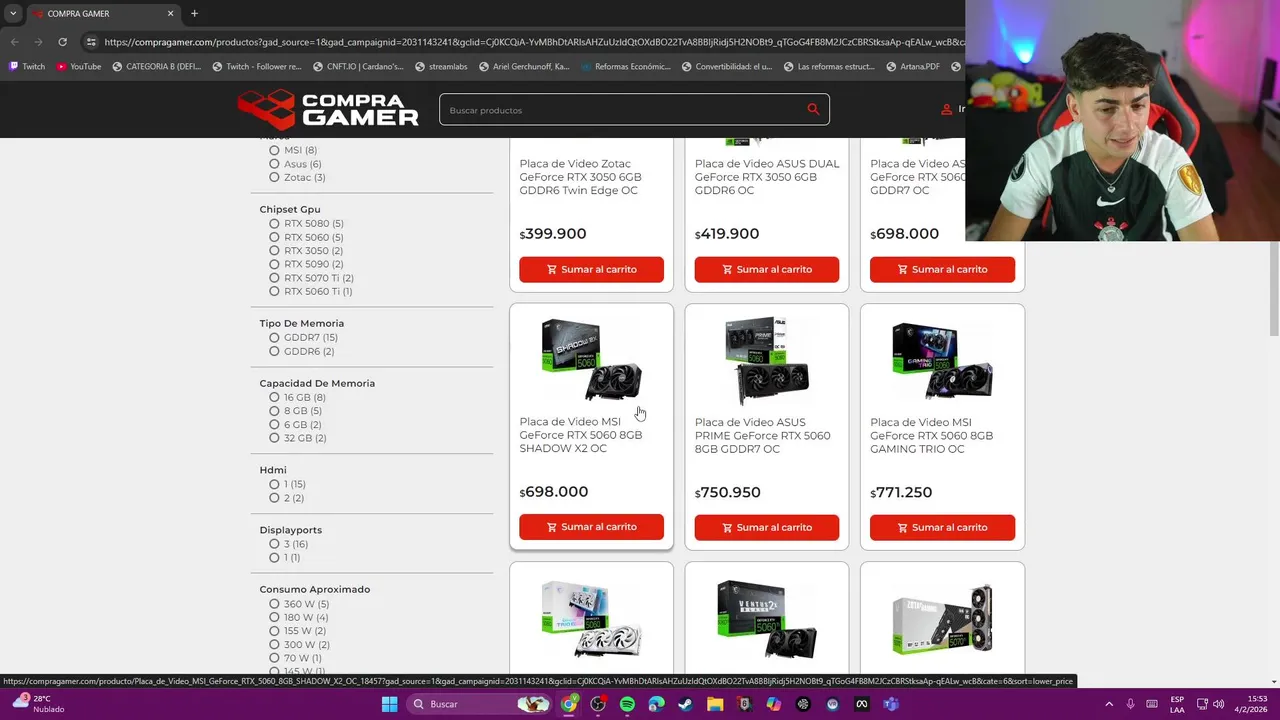The width and height of the screenshot is (1280, 720).
Task: Open OBS Studio from the taskbar
Action: click(x=598, y=704)
